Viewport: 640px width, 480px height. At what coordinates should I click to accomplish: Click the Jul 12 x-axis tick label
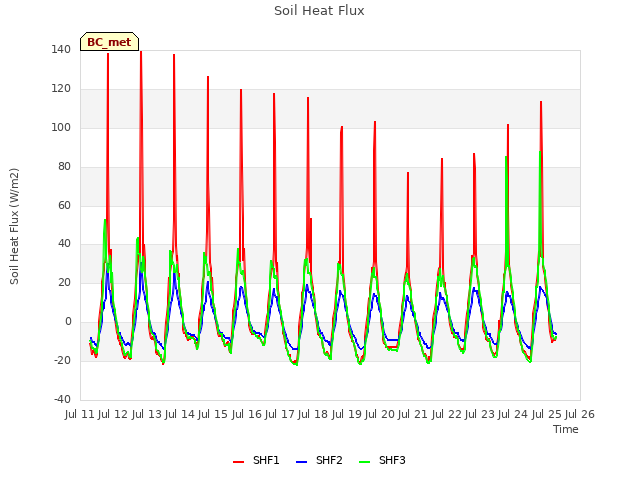pos(113,414)
